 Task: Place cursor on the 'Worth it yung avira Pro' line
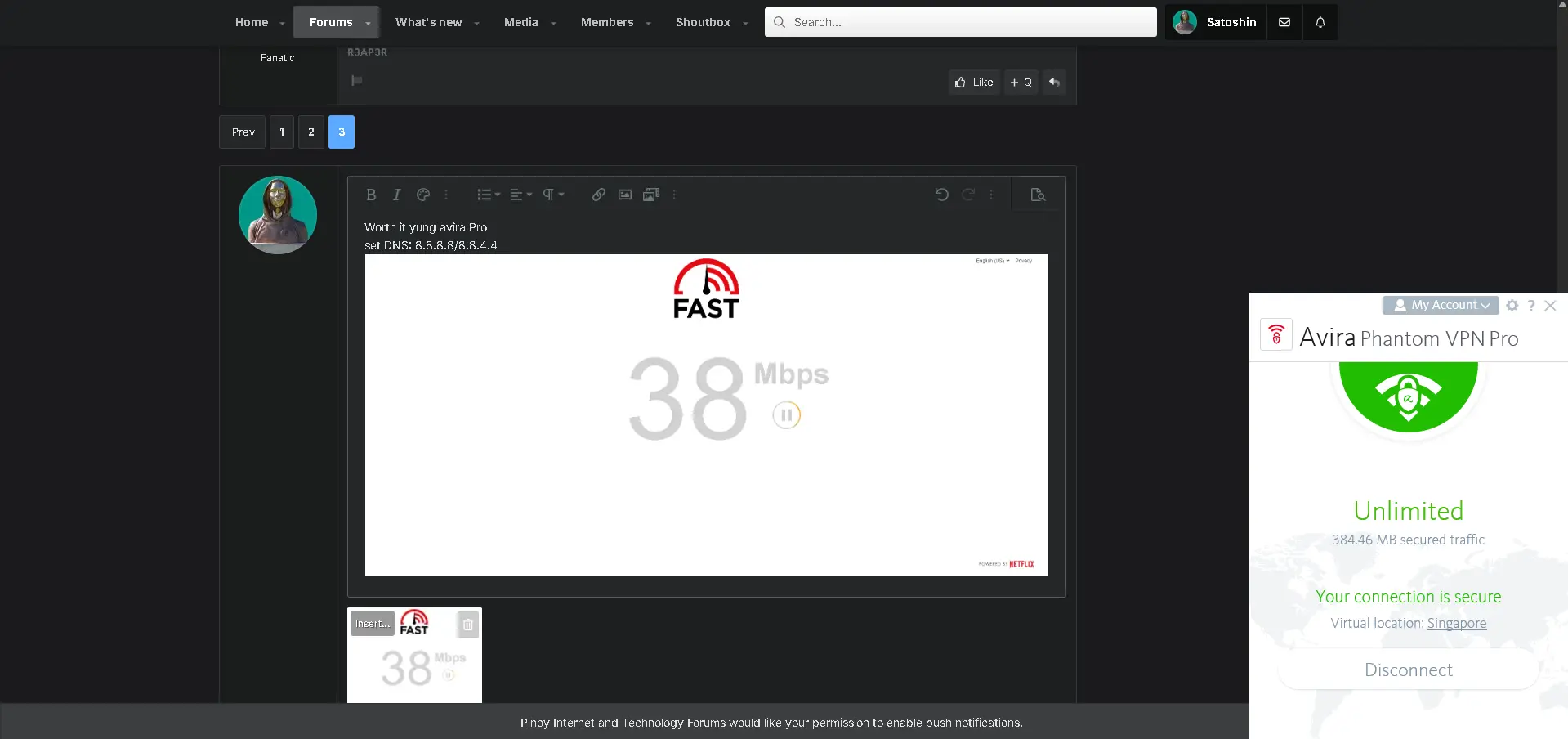(x=426, y=227)
